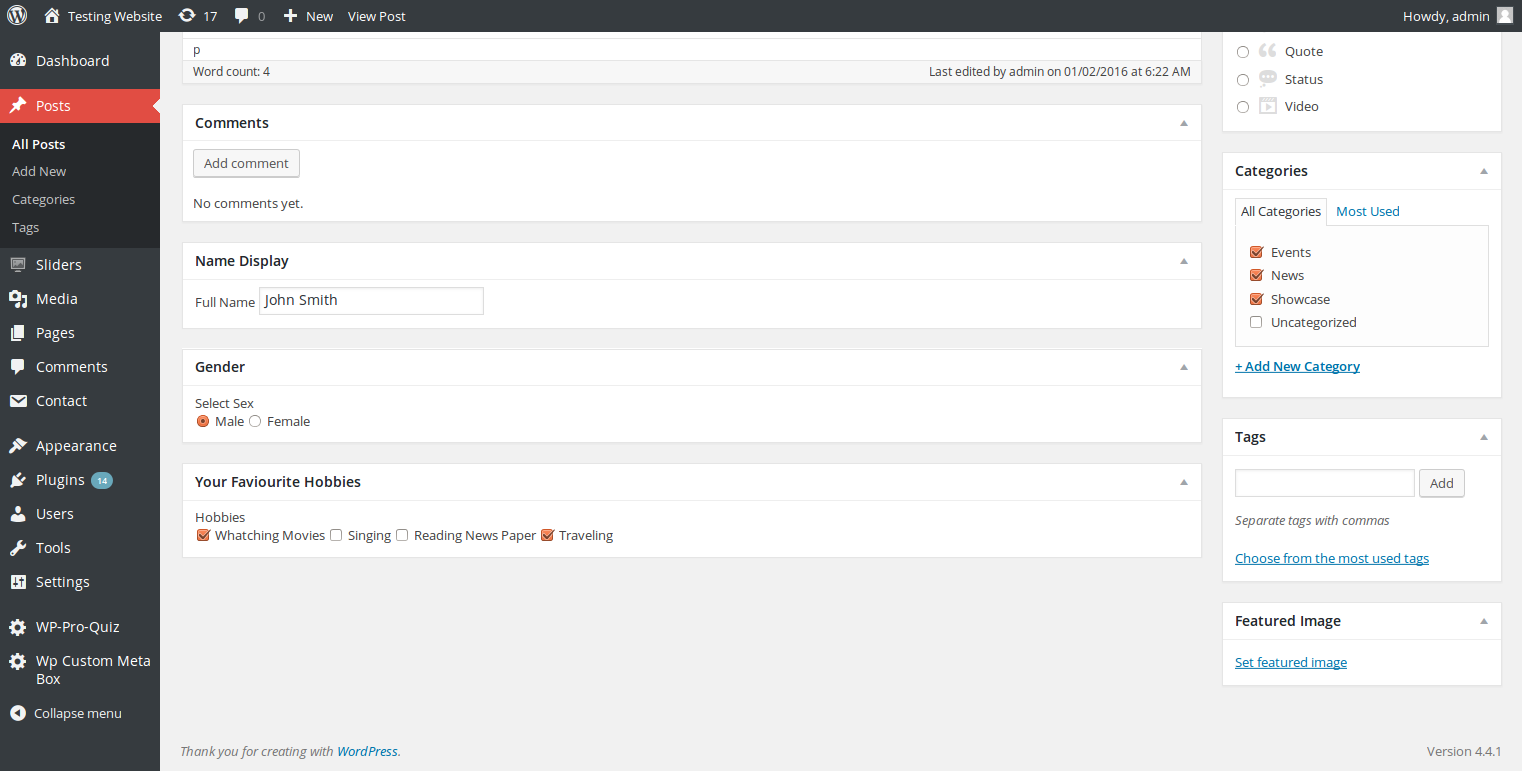The image size is (1522, 771).
Task: Click the WordPress footer link
Action: [367, 751]
